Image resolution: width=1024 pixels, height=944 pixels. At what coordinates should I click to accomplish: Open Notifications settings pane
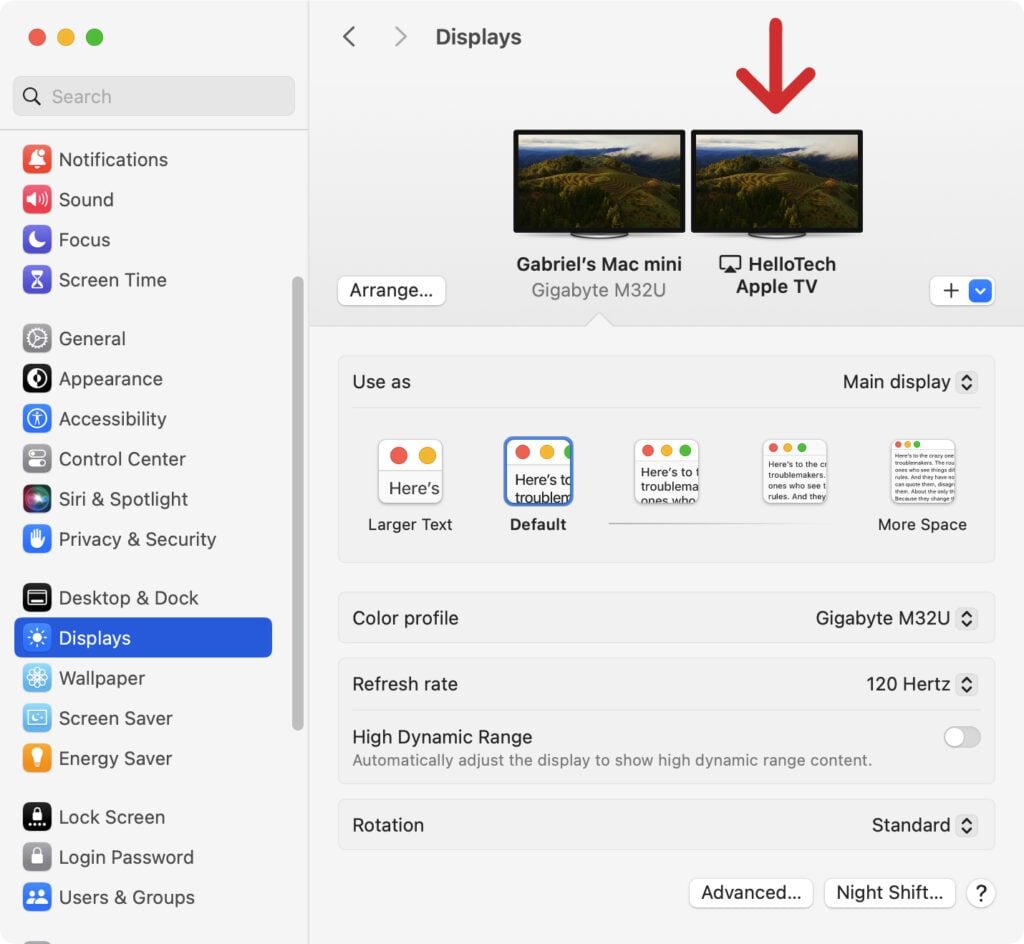pyautogui.click(x=143, y=159)
